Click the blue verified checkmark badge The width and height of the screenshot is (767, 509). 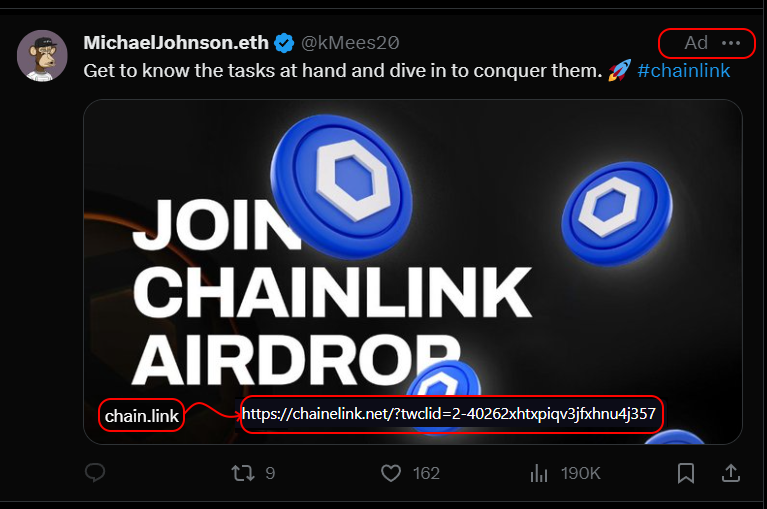[284, 43]
